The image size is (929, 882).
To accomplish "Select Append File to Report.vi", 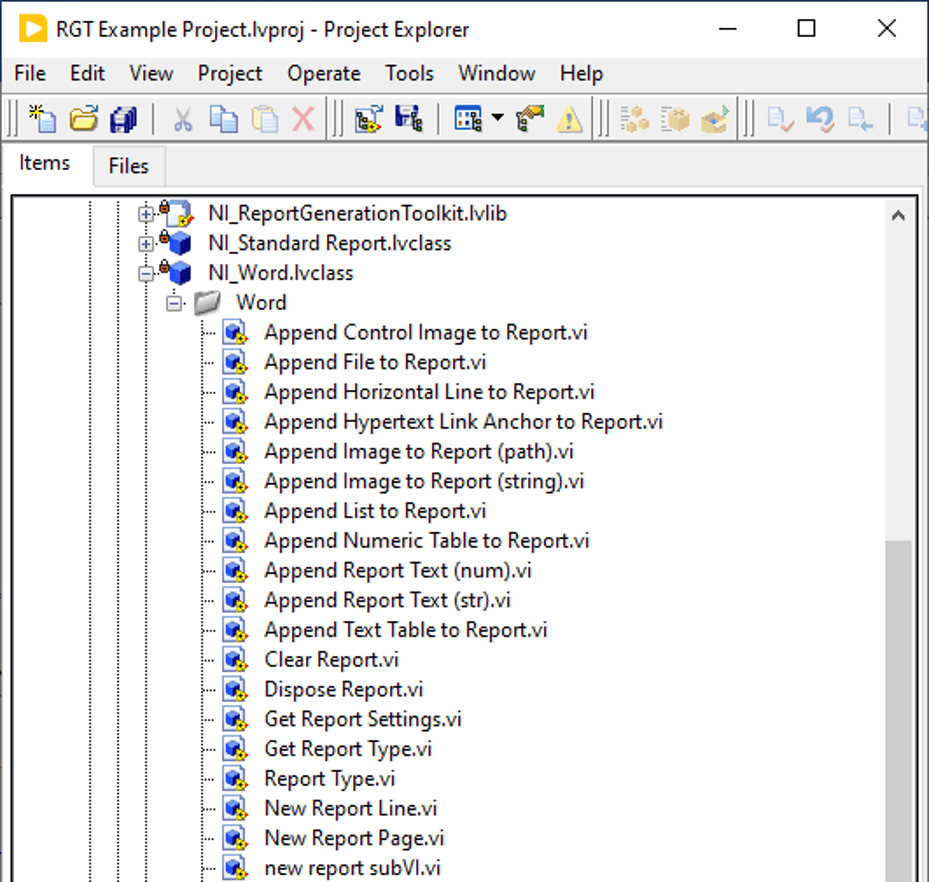I will tap(375, 362).
